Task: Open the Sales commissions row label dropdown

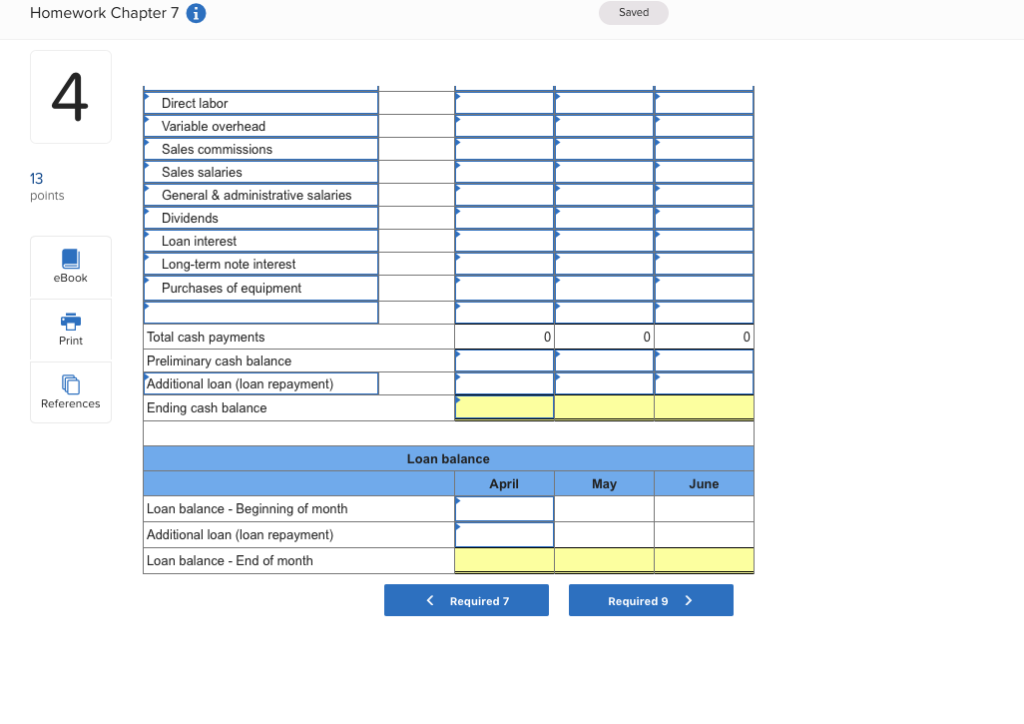Action: (x=261, y=149)
